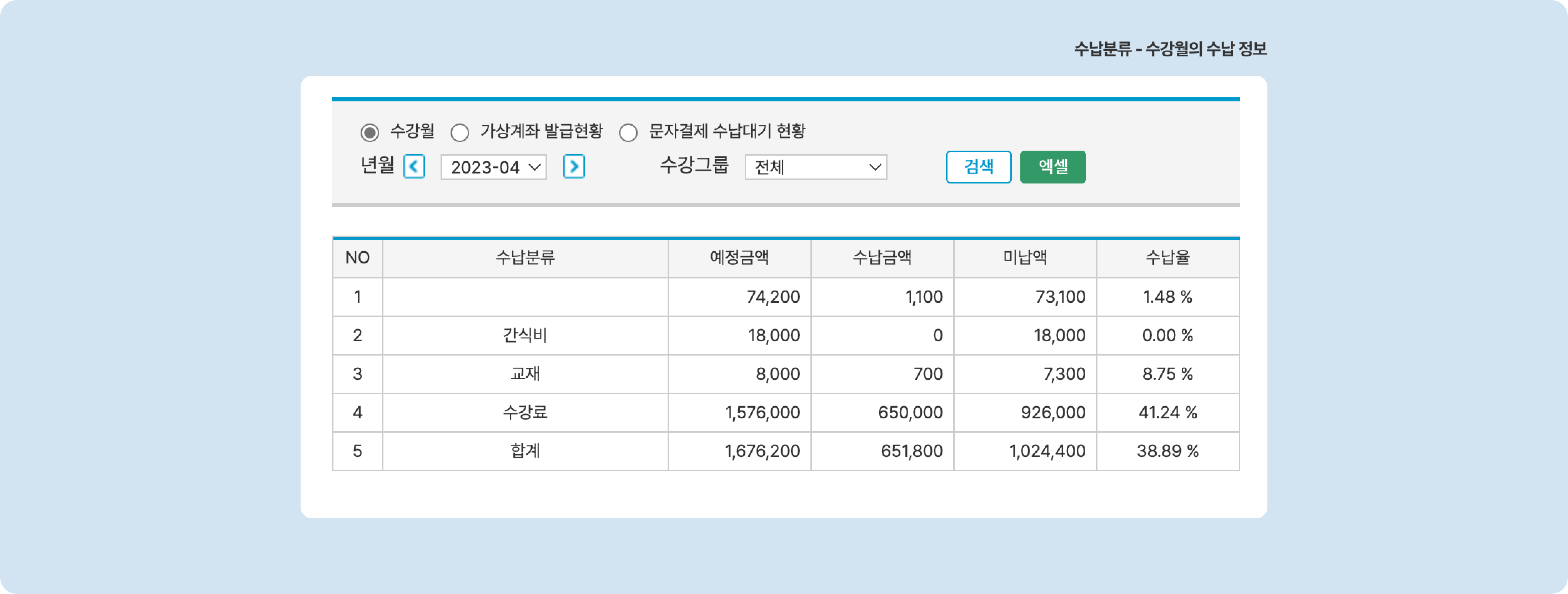Select the 수강료 category cell
1568x594 pixels.
pos(525,413)
